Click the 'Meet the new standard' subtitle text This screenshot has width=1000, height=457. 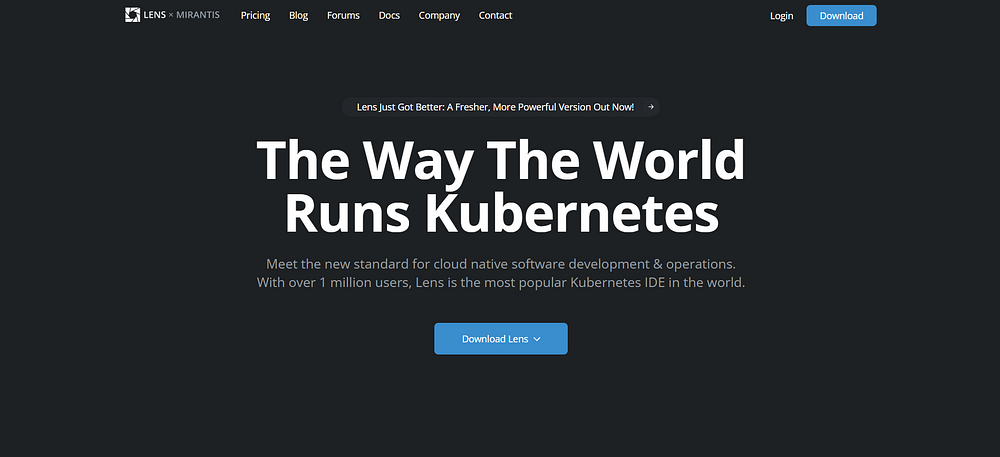click(x=501, y=273)
